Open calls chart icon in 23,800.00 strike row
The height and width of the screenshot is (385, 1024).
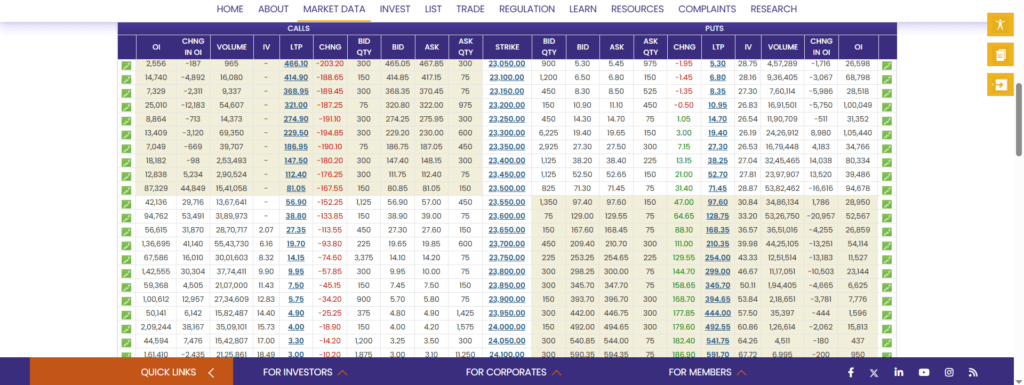pos(126,272)
